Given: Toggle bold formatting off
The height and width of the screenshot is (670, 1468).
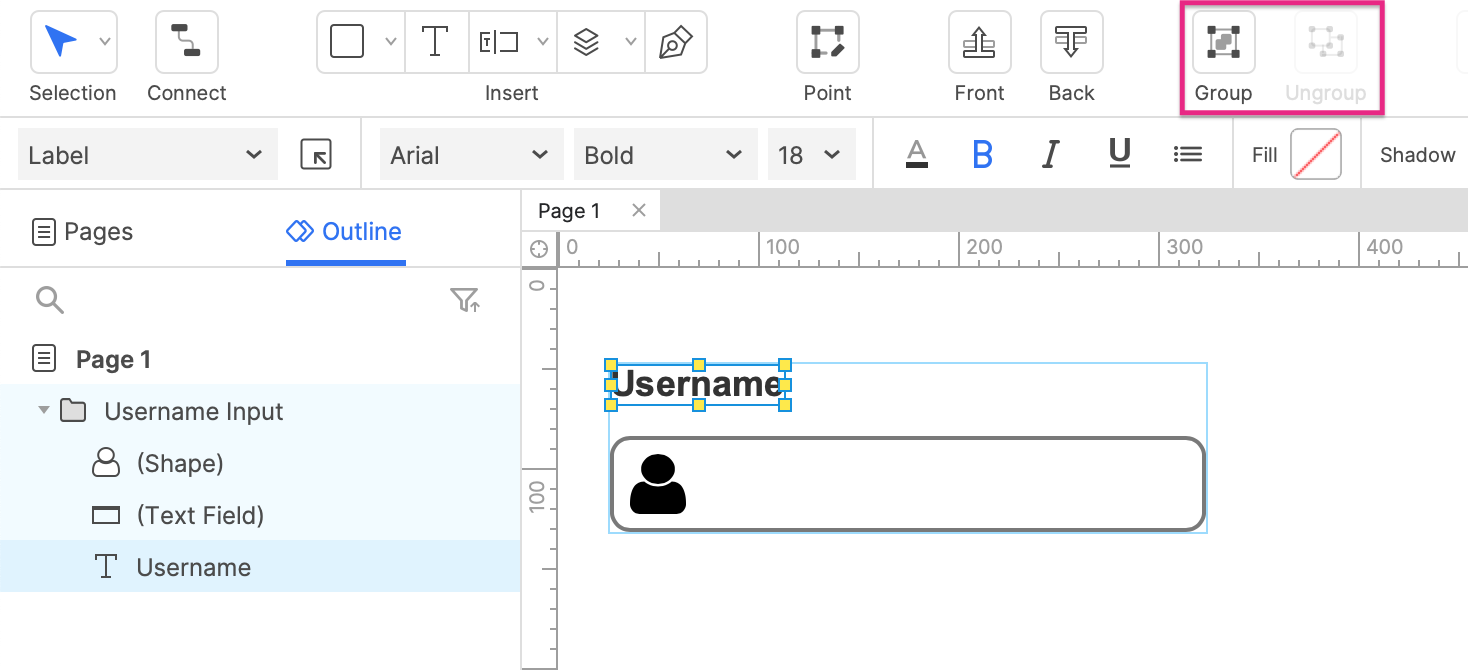Looking at the screenshot, I should pyautogui.click(x=983, y=154).
